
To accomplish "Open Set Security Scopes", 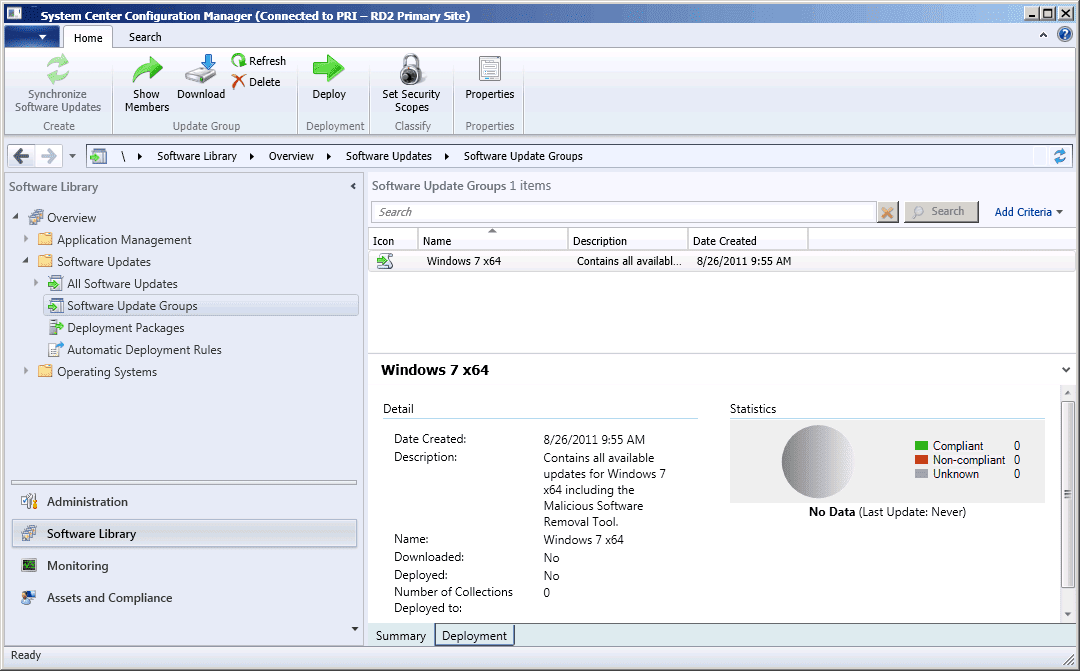I will [411, 83].
